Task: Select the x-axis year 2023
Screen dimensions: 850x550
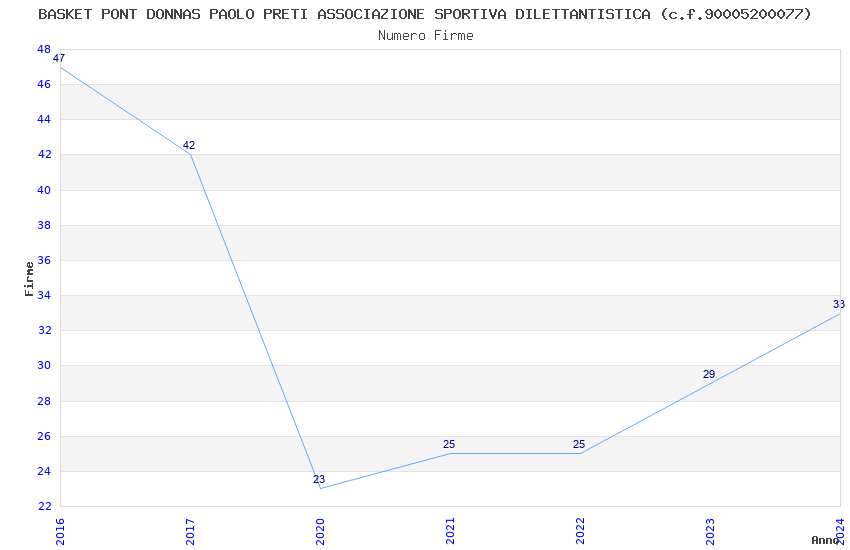Action: click(710, 532)
